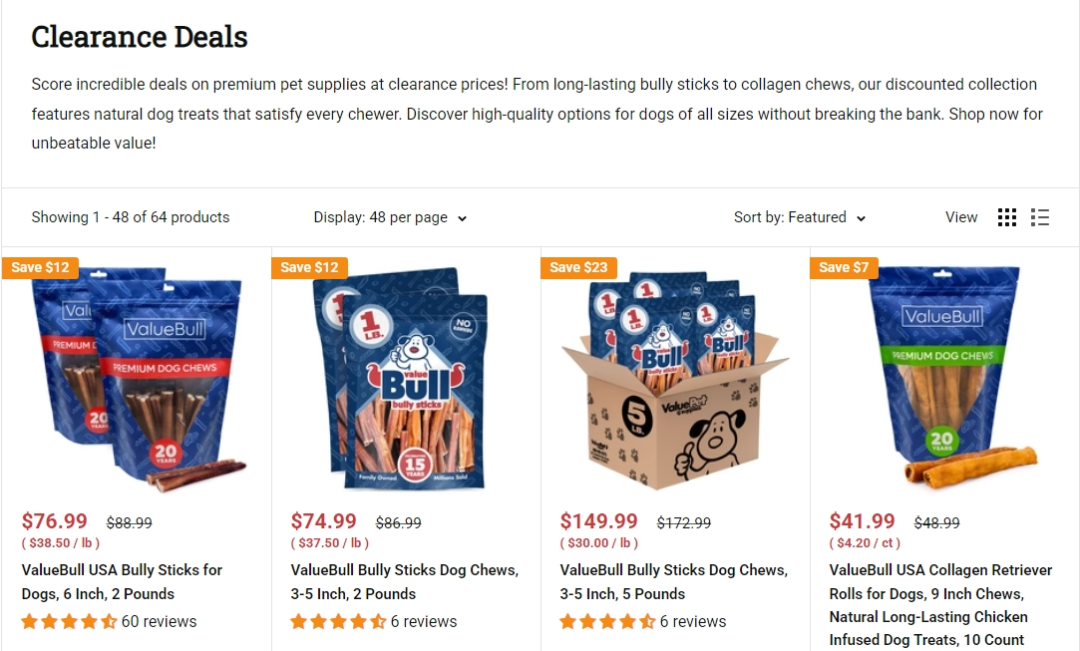The height and width of the screenshot is (651, 1080).
Task: Open the Sort by Featured dropdown
Action: click(x=800, y=217)
